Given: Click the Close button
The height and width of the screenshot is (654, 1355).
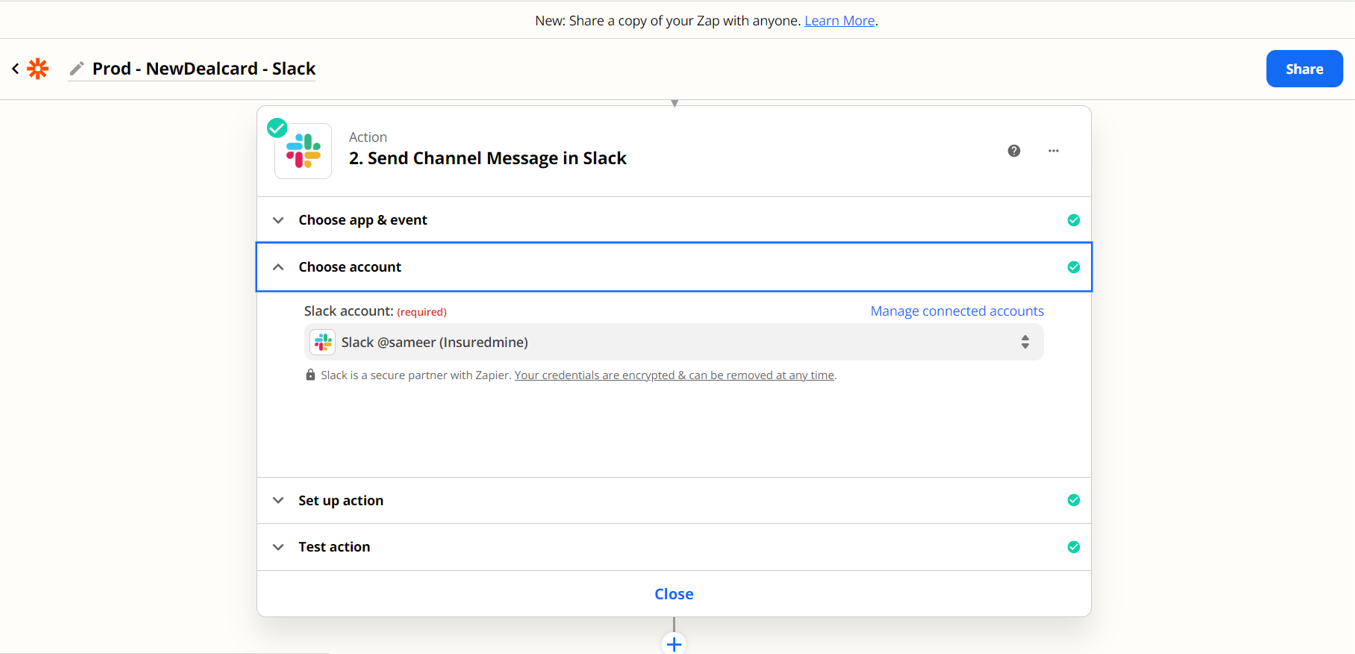Looking at the screenshot, I should point(674,594).
